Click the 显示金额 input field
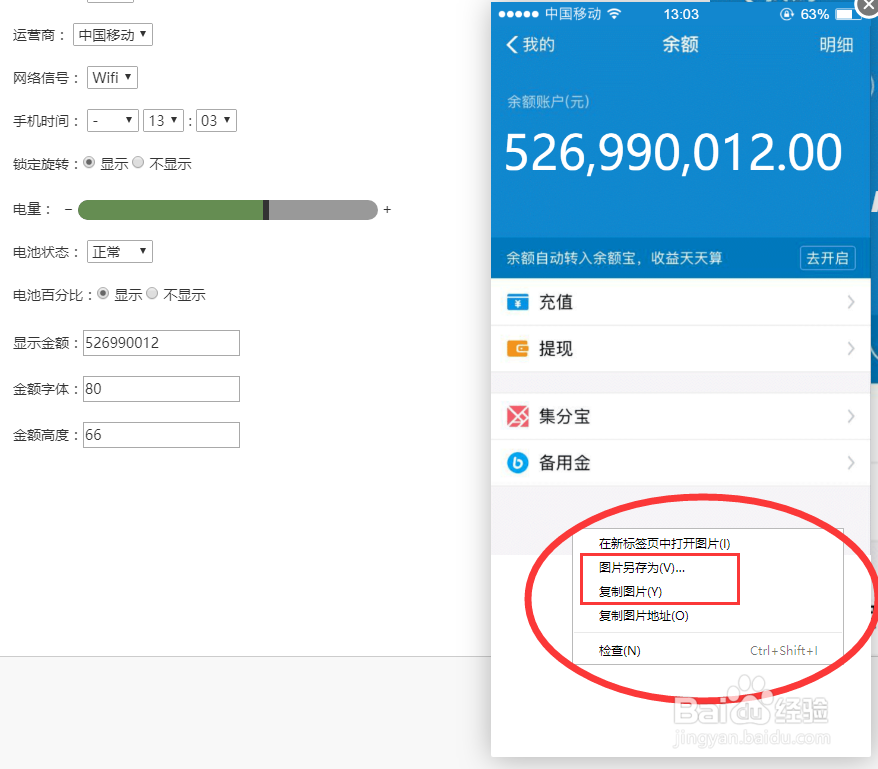 coord(161,343)
